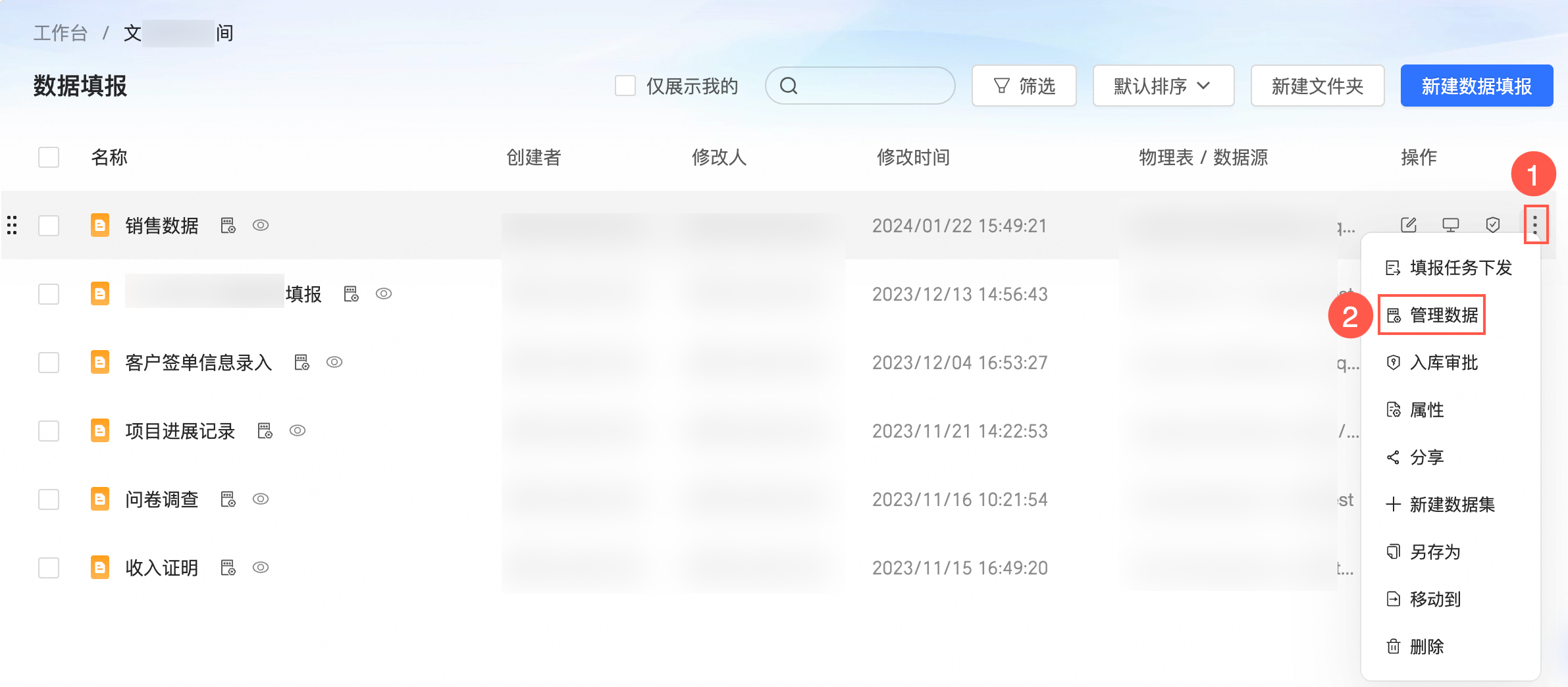The width and height of the screenshot is (1568, 687).
Task: Toggle the eye preview icon for 收入证明
Action: 261,567
